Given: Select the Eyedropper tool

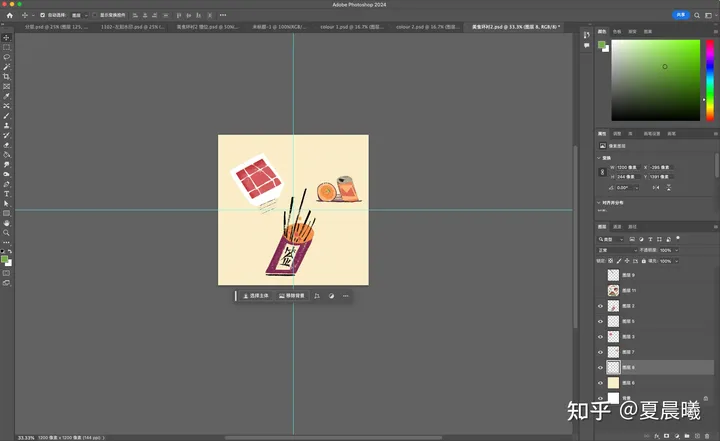Looking at the screenshot, I should pos(6,96).
